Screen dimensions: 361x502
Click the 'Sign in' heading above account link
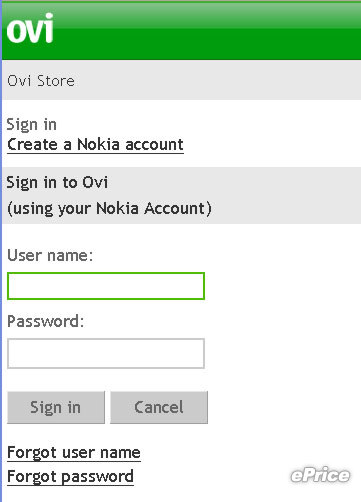pos(32,125)
